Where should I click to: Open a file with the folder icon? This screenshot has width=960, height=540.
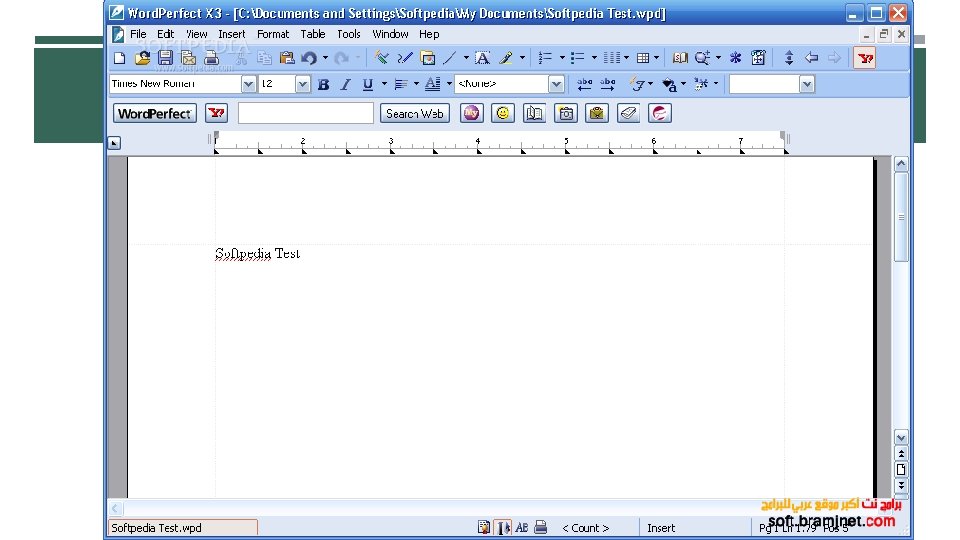(x=143, y=58)
